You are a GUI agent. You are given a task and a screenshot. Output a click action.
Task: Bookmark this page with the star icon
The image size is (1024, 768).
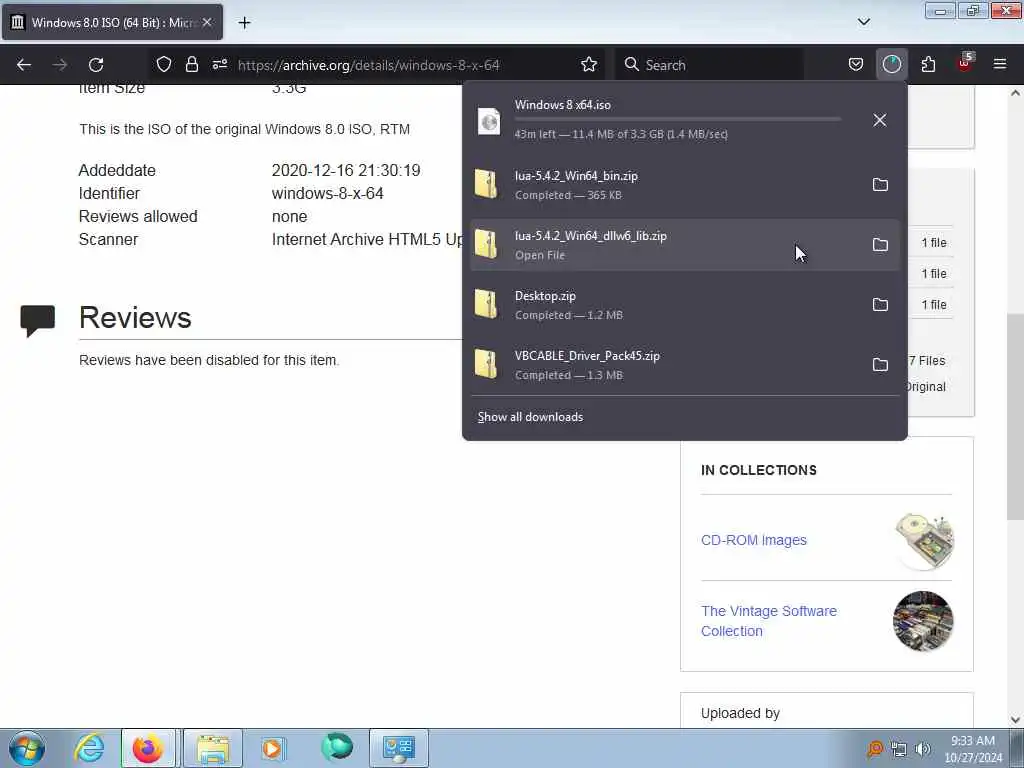point(589,65)
